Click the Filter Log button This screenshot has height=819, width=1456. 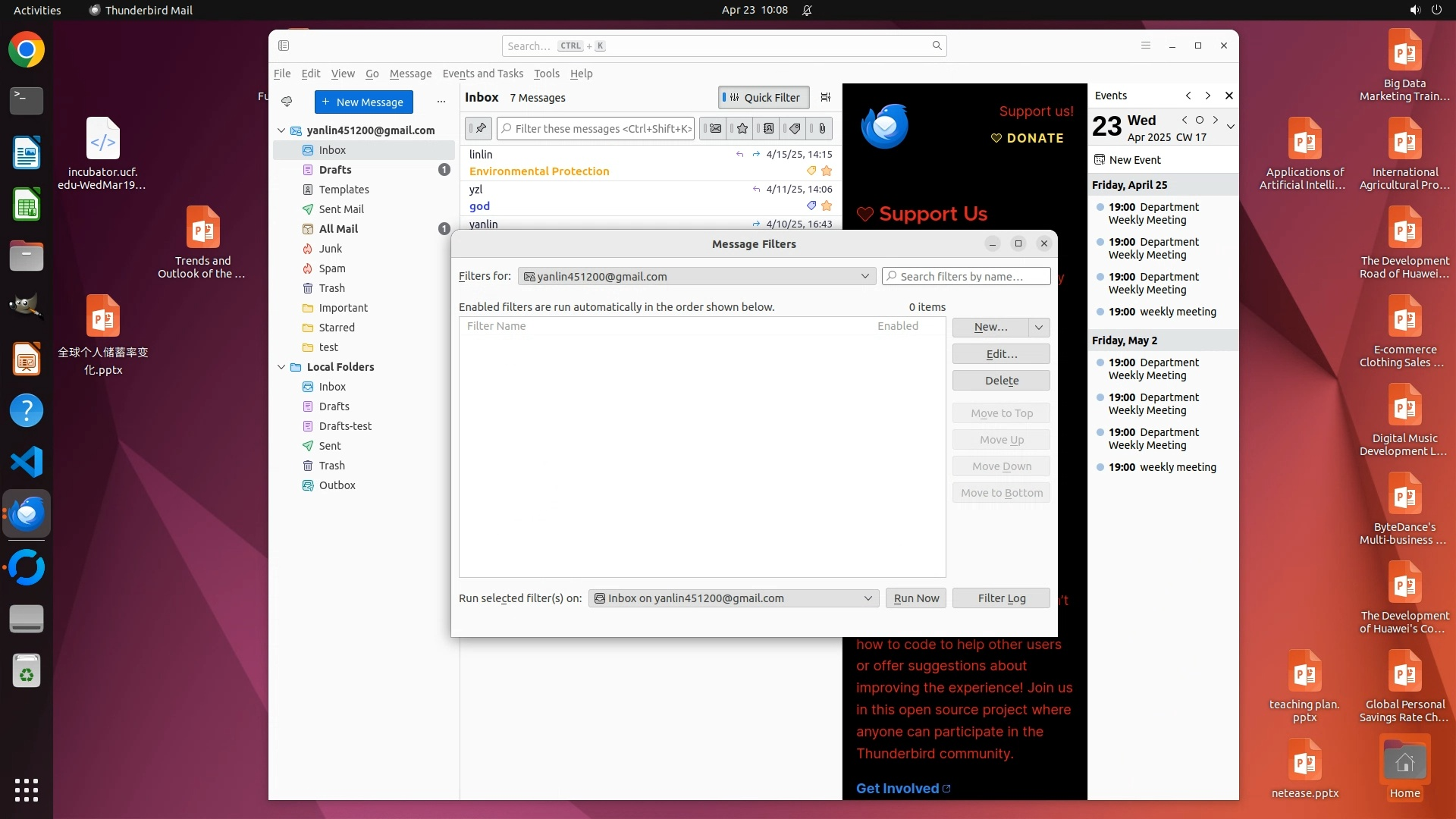tap(1001, 598)
